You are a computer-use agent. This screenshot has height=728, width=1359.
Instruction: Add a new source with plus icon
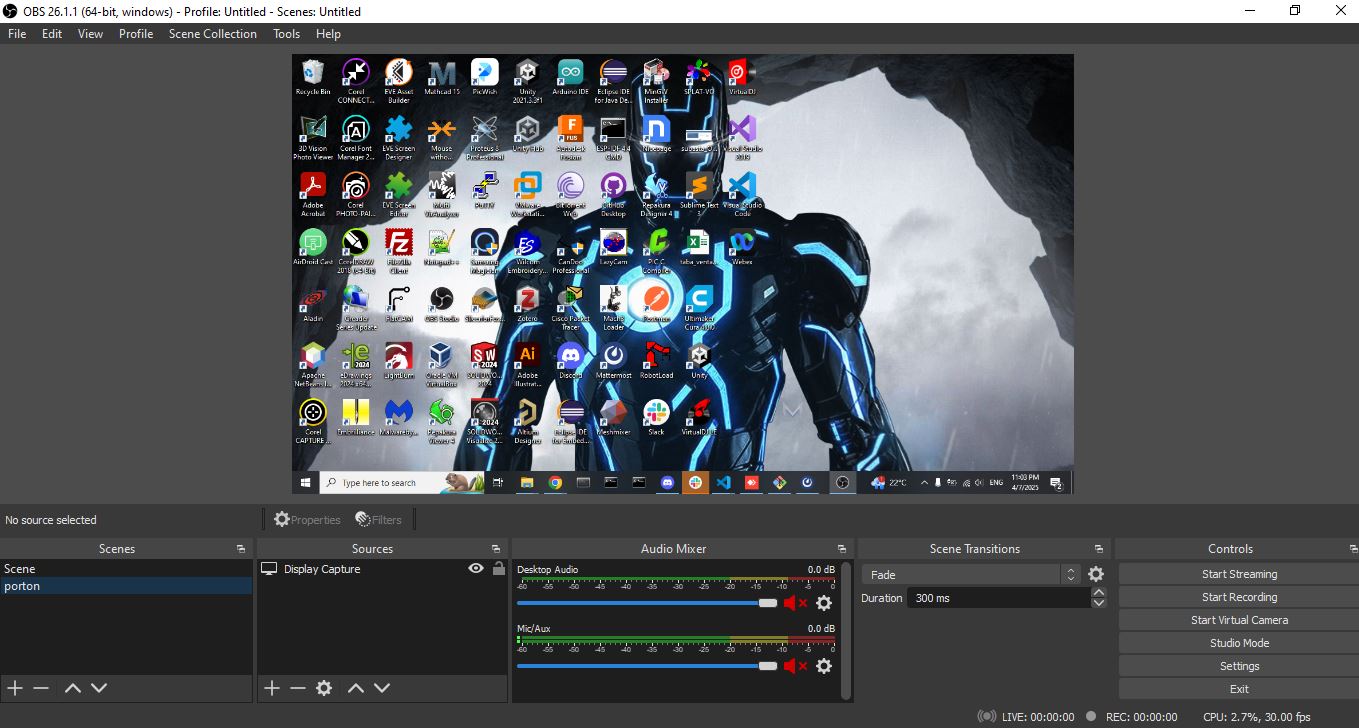tap(272, 688)
